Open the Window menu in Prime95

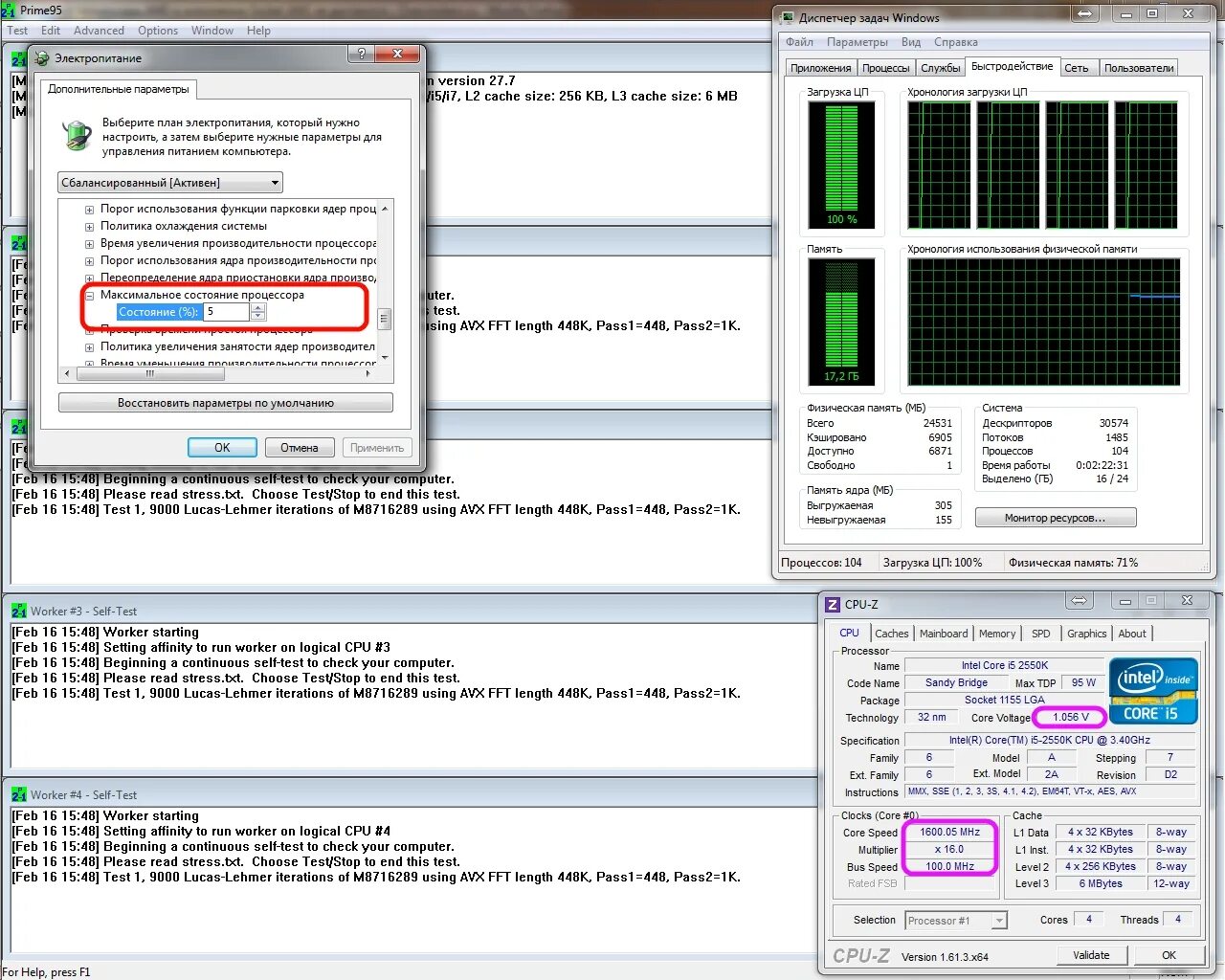click(212, 31)
